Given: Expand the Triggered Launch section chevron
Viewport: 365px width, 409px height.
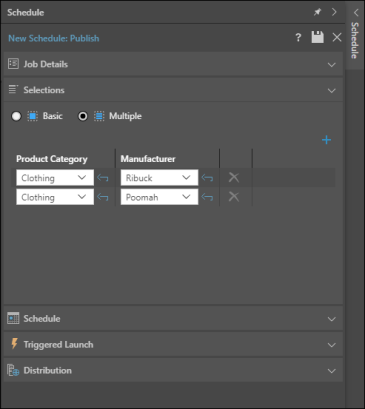Looking at the screenshot, I should point(331,345).
